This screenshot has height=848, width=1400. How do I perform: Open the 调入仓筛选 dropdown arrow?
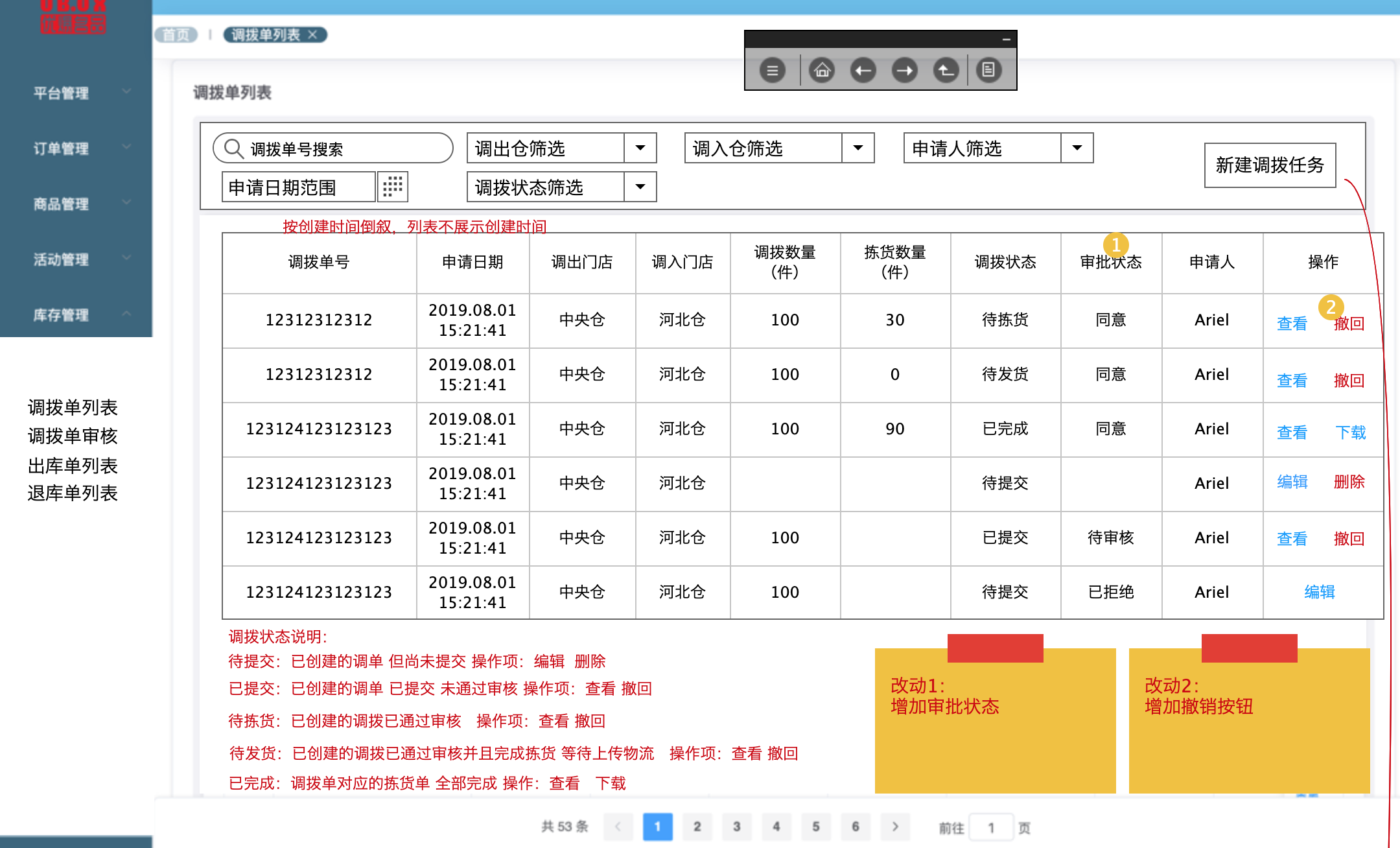[x=858, y=148]
